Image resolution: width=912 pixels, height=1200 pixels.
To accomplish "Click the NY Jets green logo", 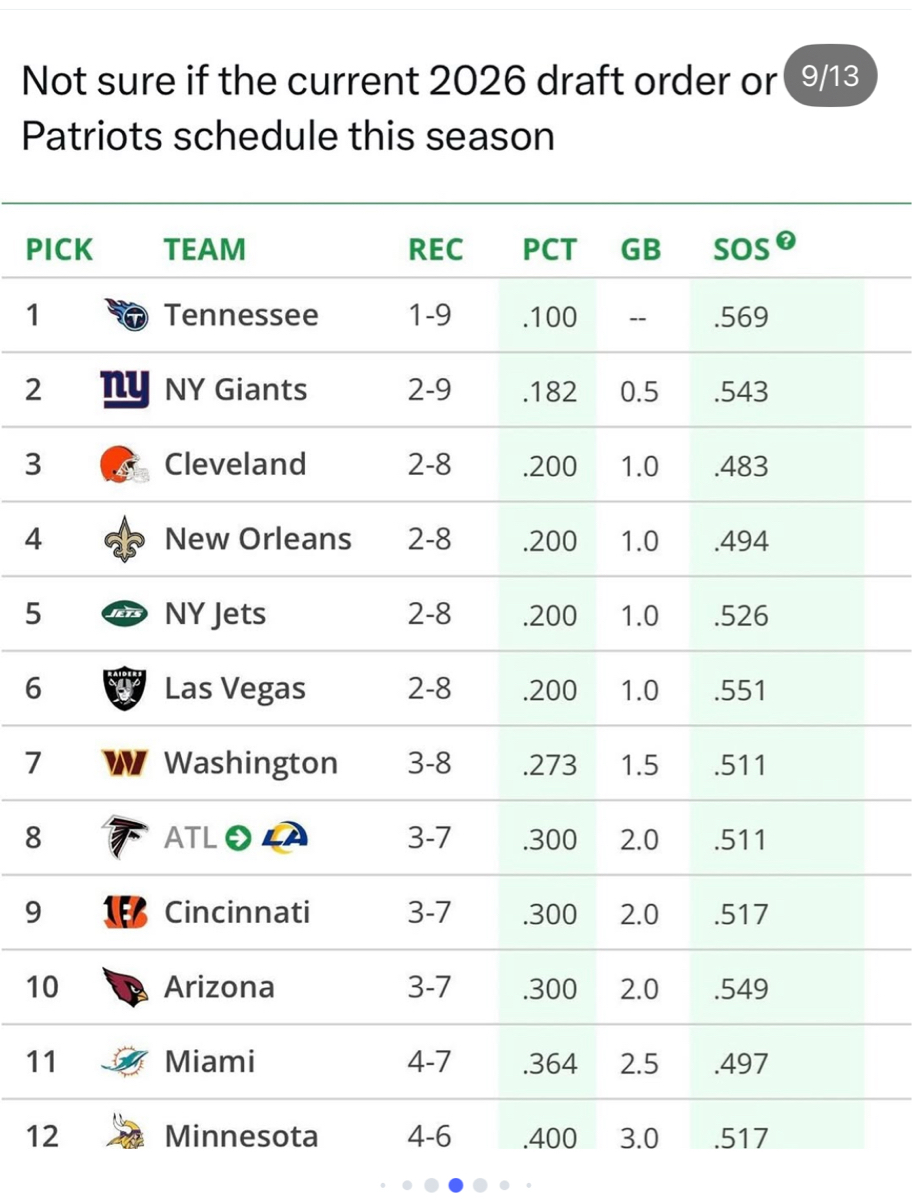I will (126, 614).
